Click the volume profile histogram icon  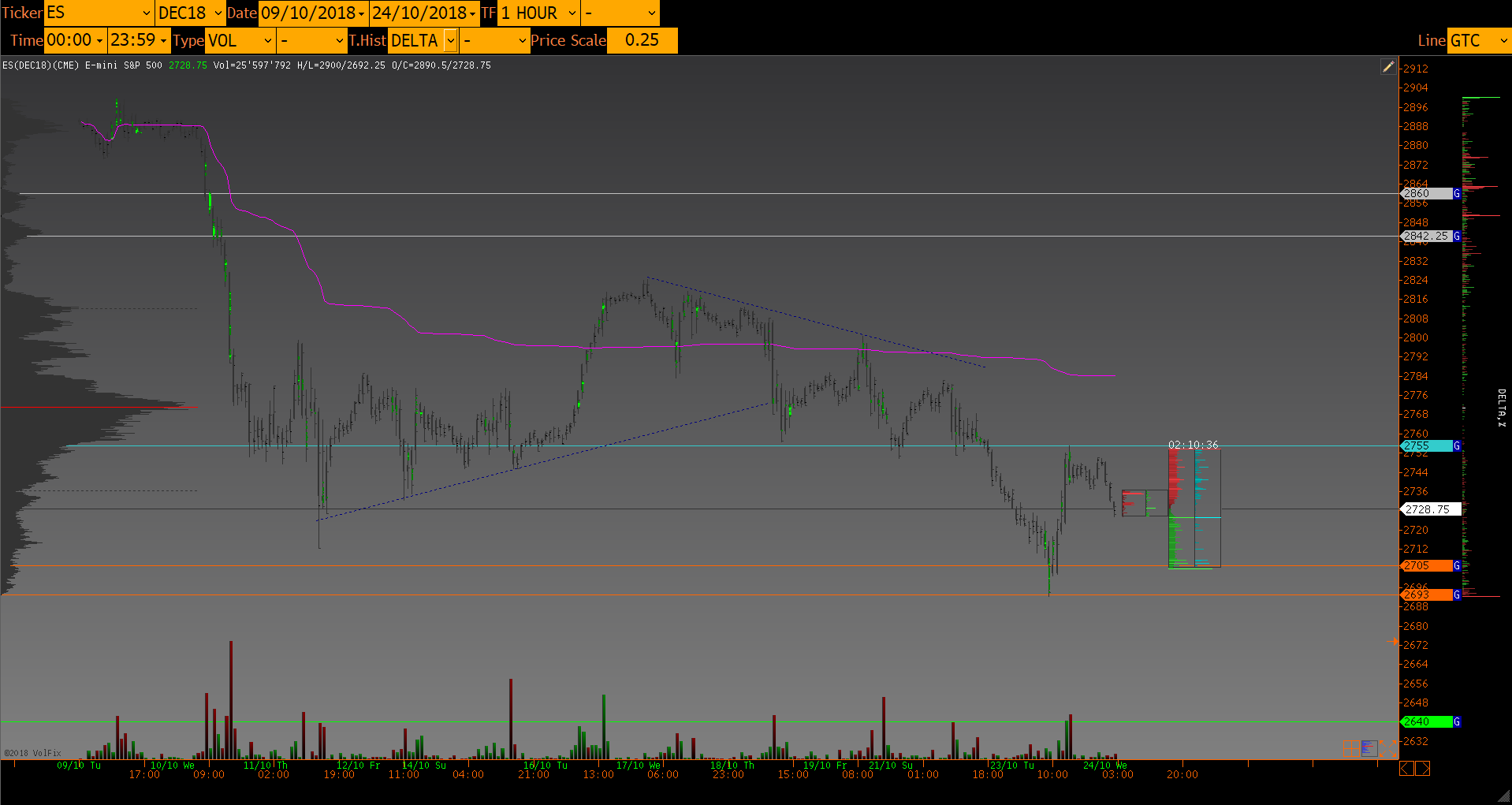pos(1368,747)
